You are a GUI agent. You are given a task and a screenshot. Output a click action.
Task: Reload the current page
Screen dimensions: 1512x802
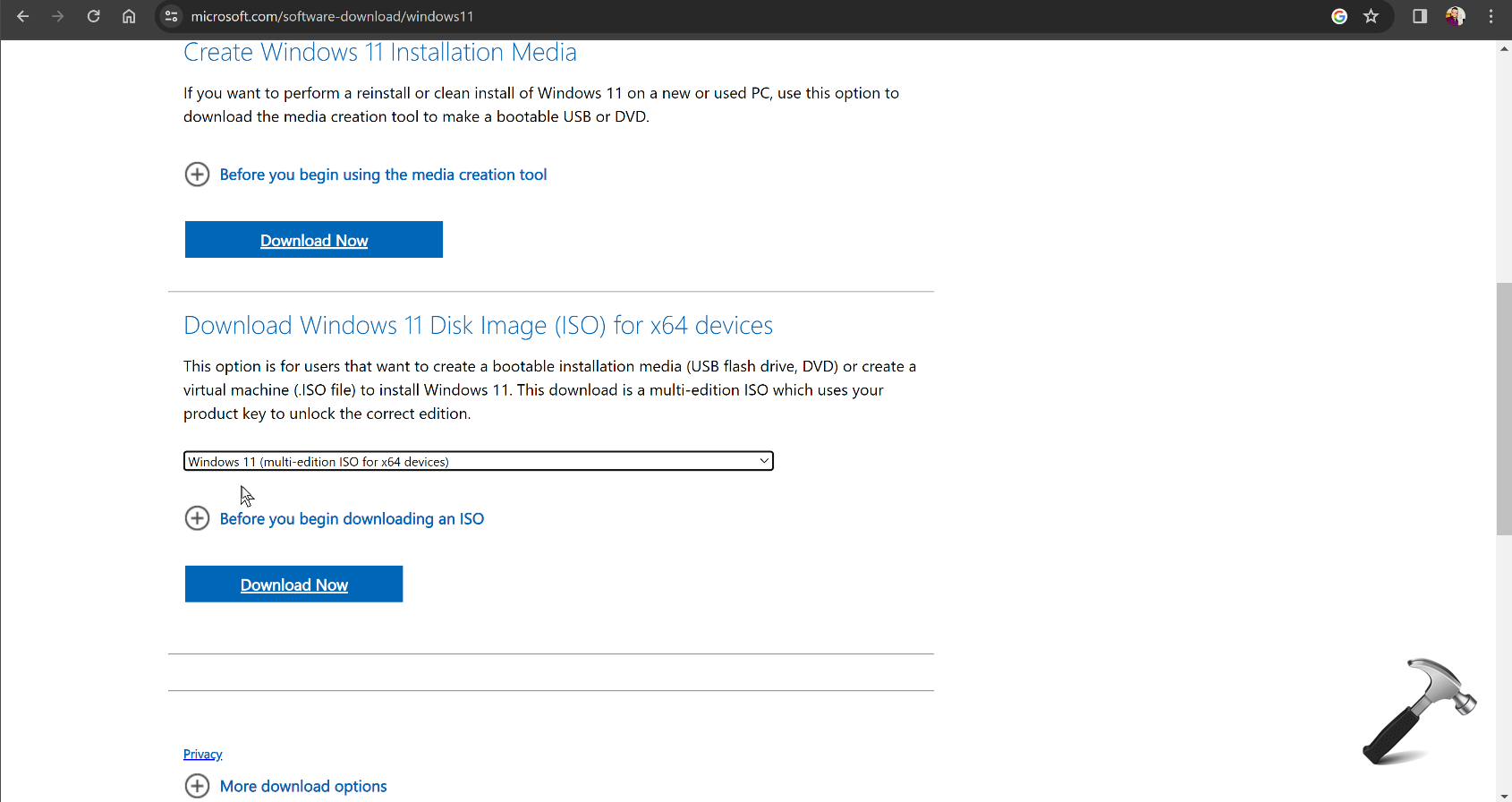coord(93,16)
